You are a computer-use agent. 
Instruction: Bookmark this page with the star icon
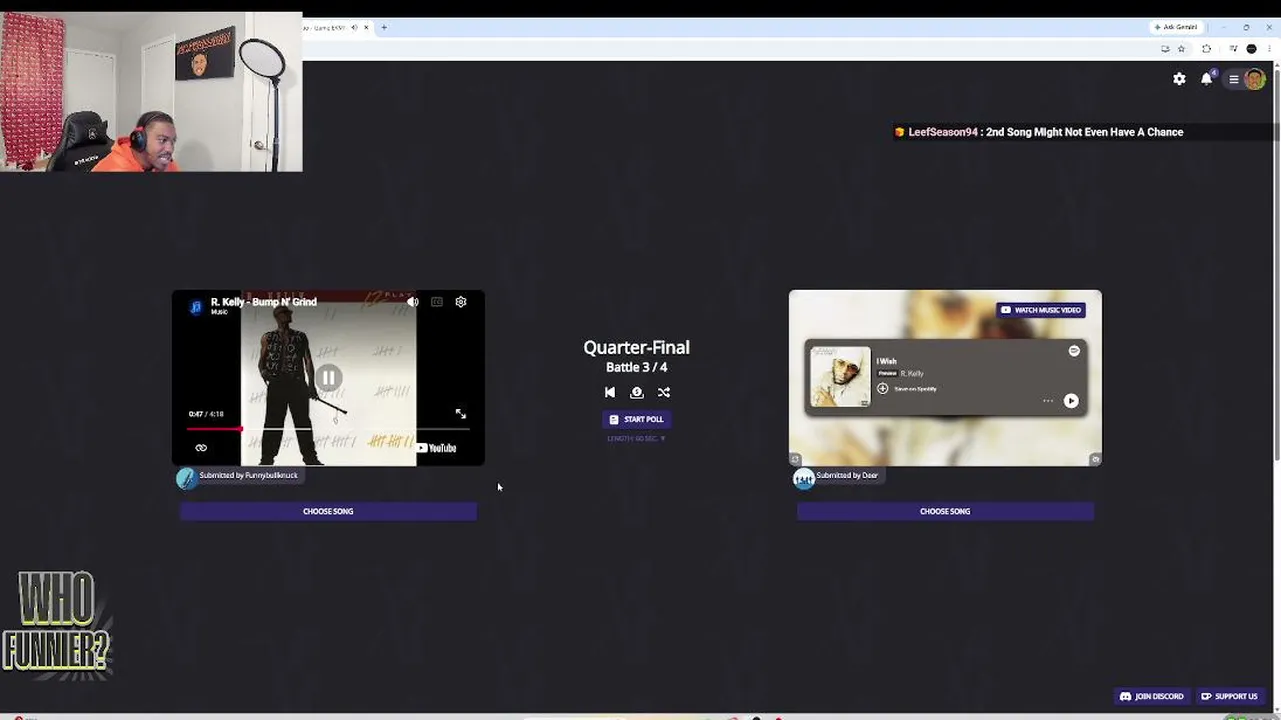tap(1181, 49)
